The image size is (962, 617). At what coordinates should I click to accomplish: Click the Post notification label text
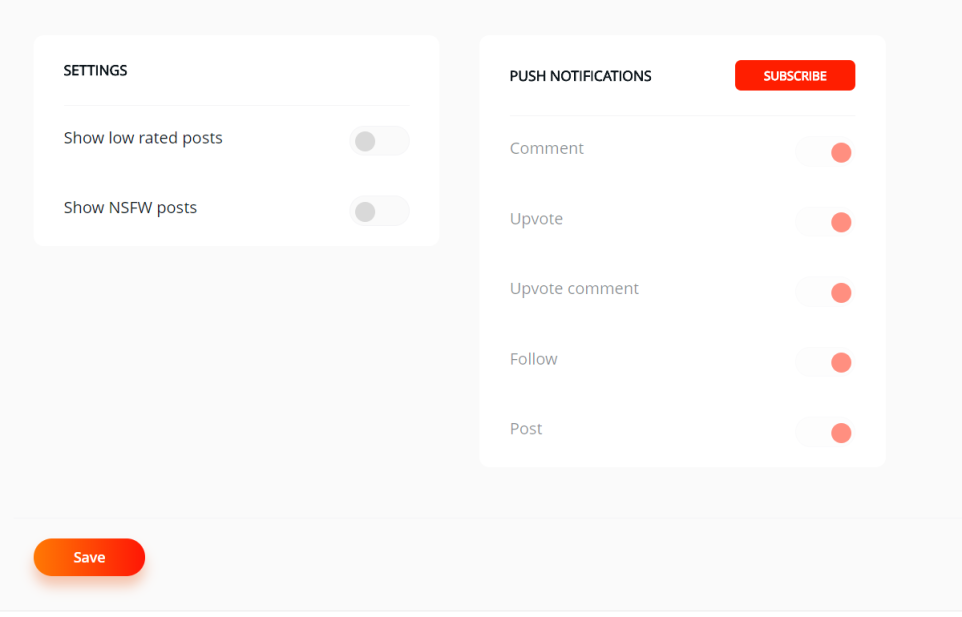[x=526, y=429]
